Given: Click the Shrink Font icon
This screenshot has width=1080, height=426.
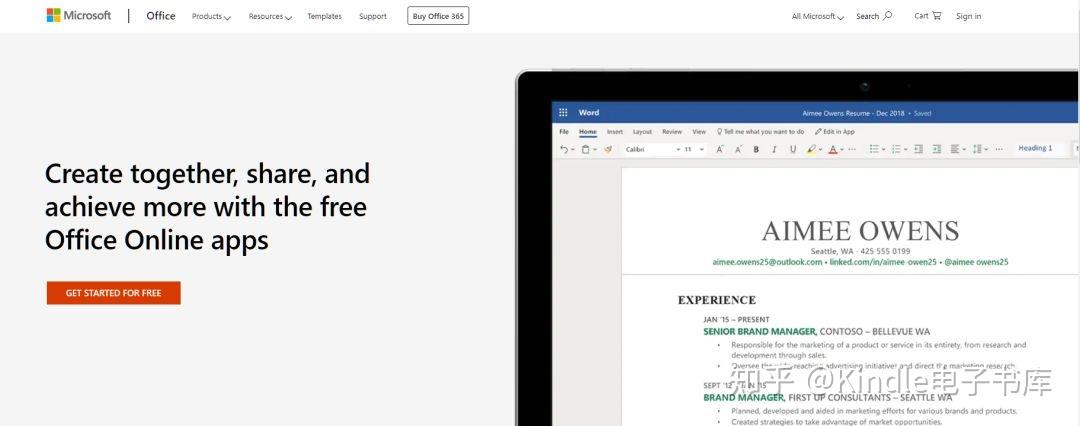Looking at the screenshot, I should click(738, 149).
